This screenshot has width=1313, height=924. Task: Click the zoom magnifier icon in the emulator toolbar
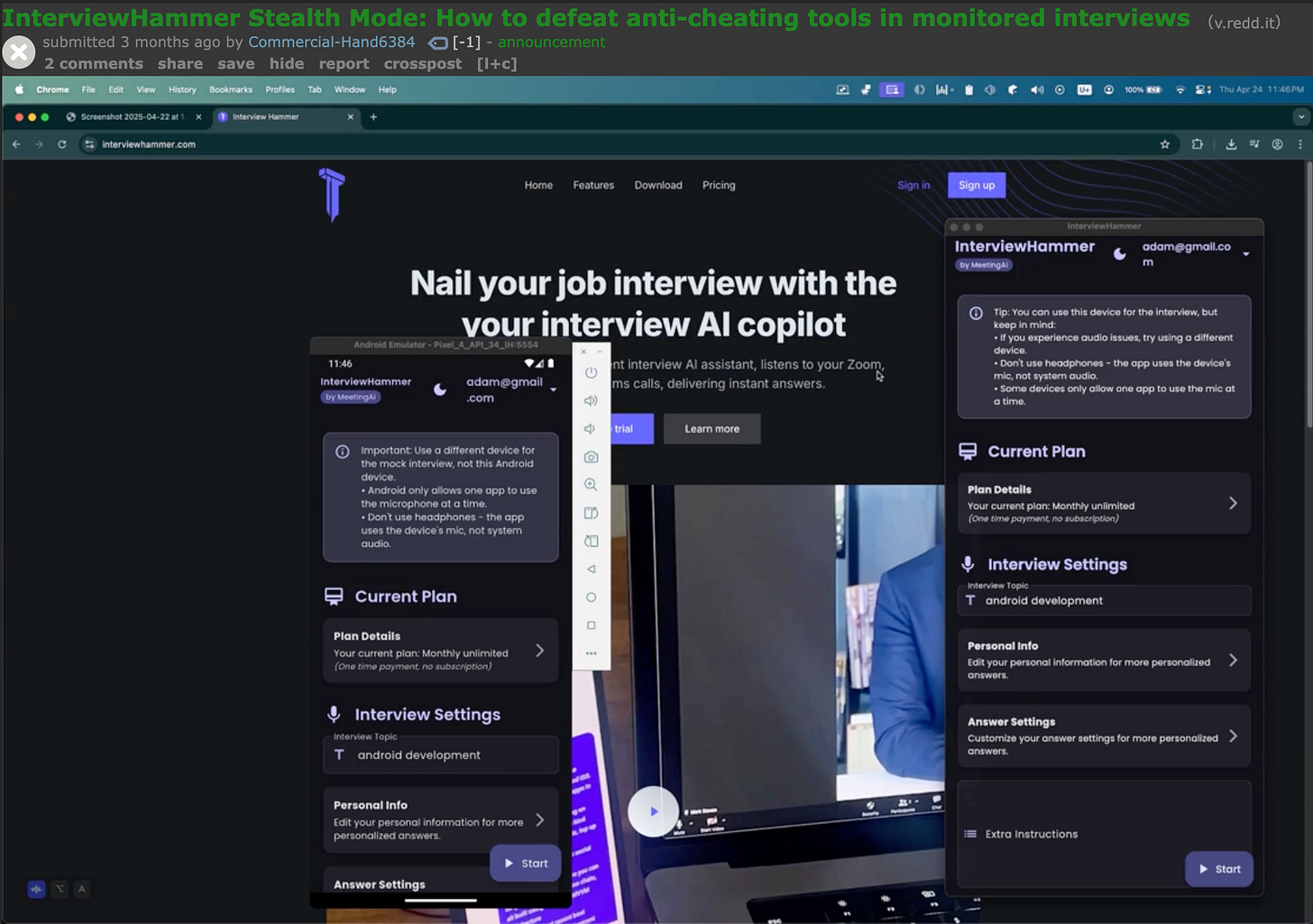coord(591,485)
